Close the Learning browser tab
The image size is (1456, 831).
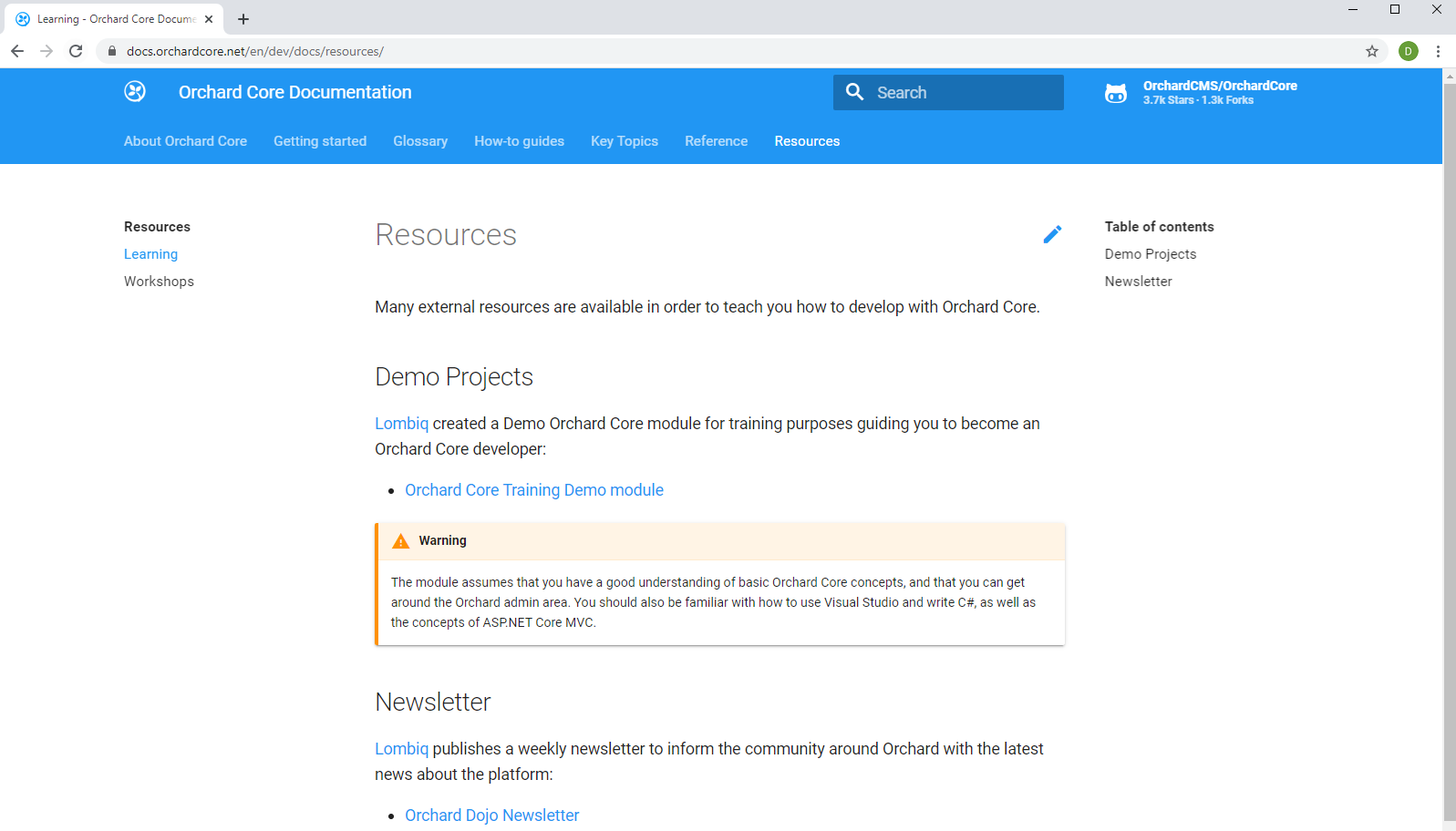(209, 19)
